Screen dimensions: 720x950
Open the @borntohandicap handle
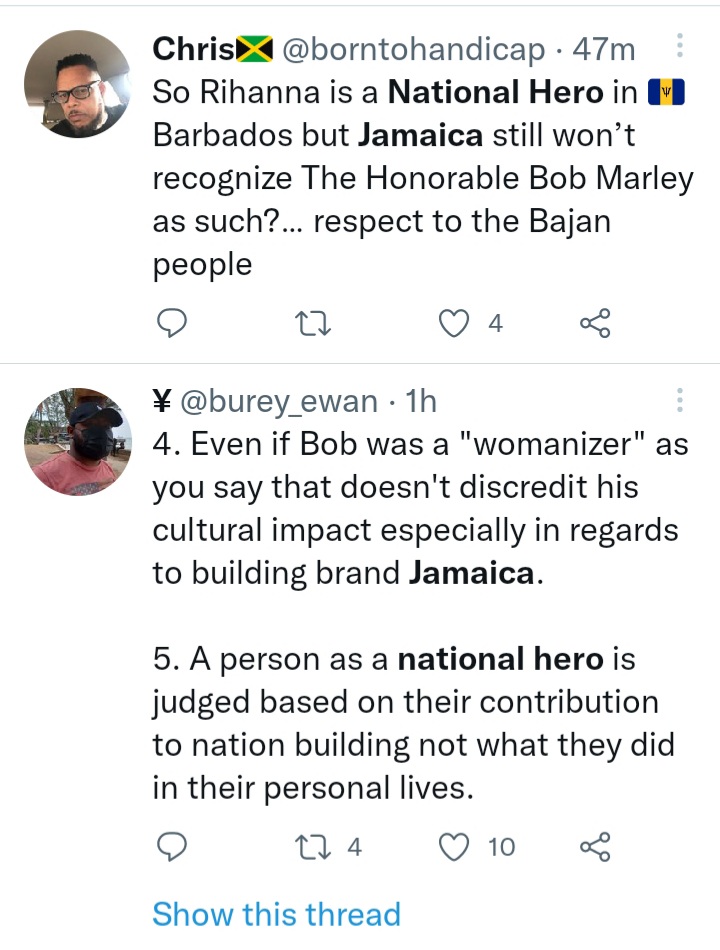pyautogui.click(x=413, y=50)
